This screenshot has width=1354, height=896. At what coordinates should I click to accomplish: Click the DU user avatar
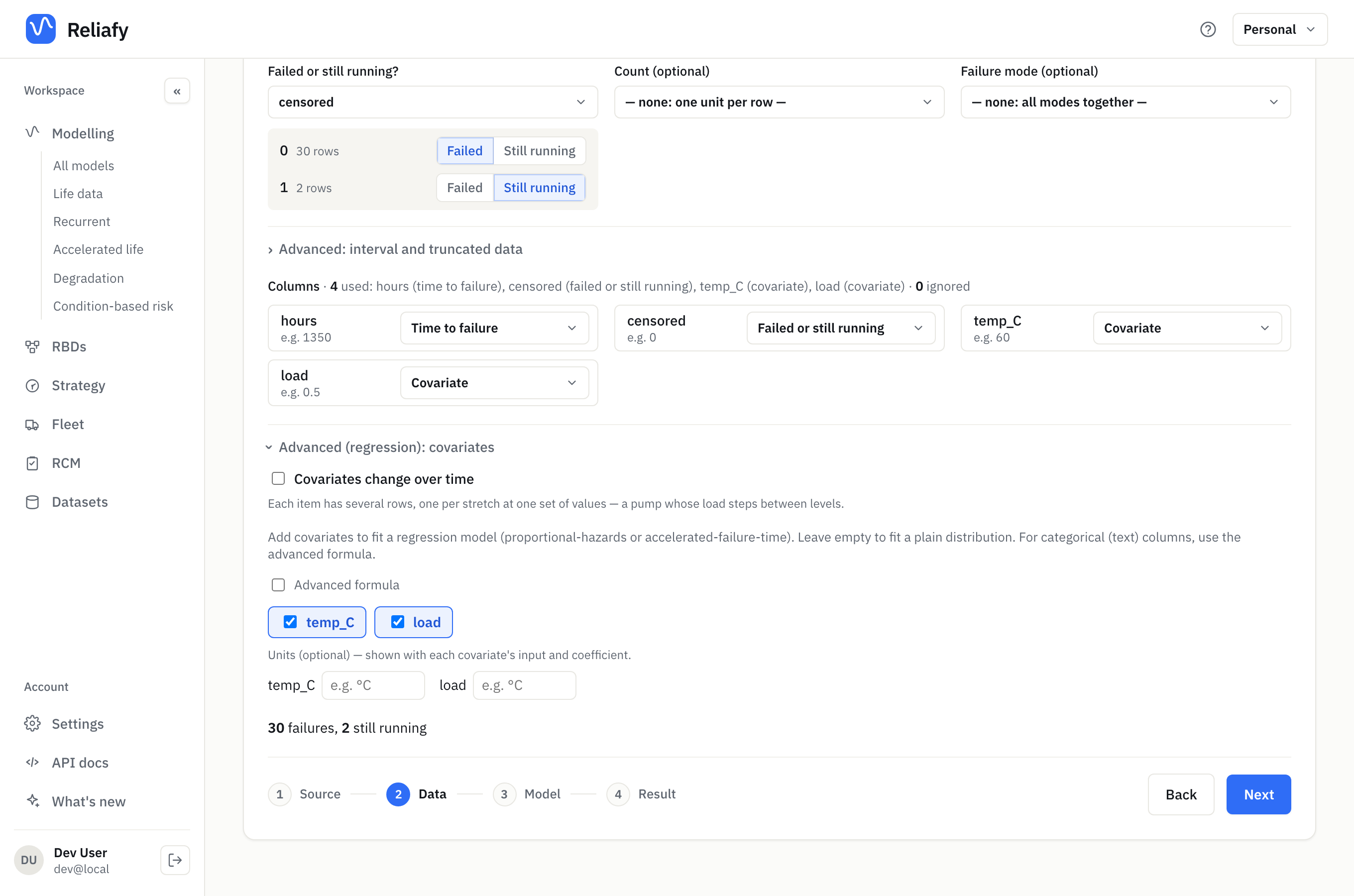[28, 860]
